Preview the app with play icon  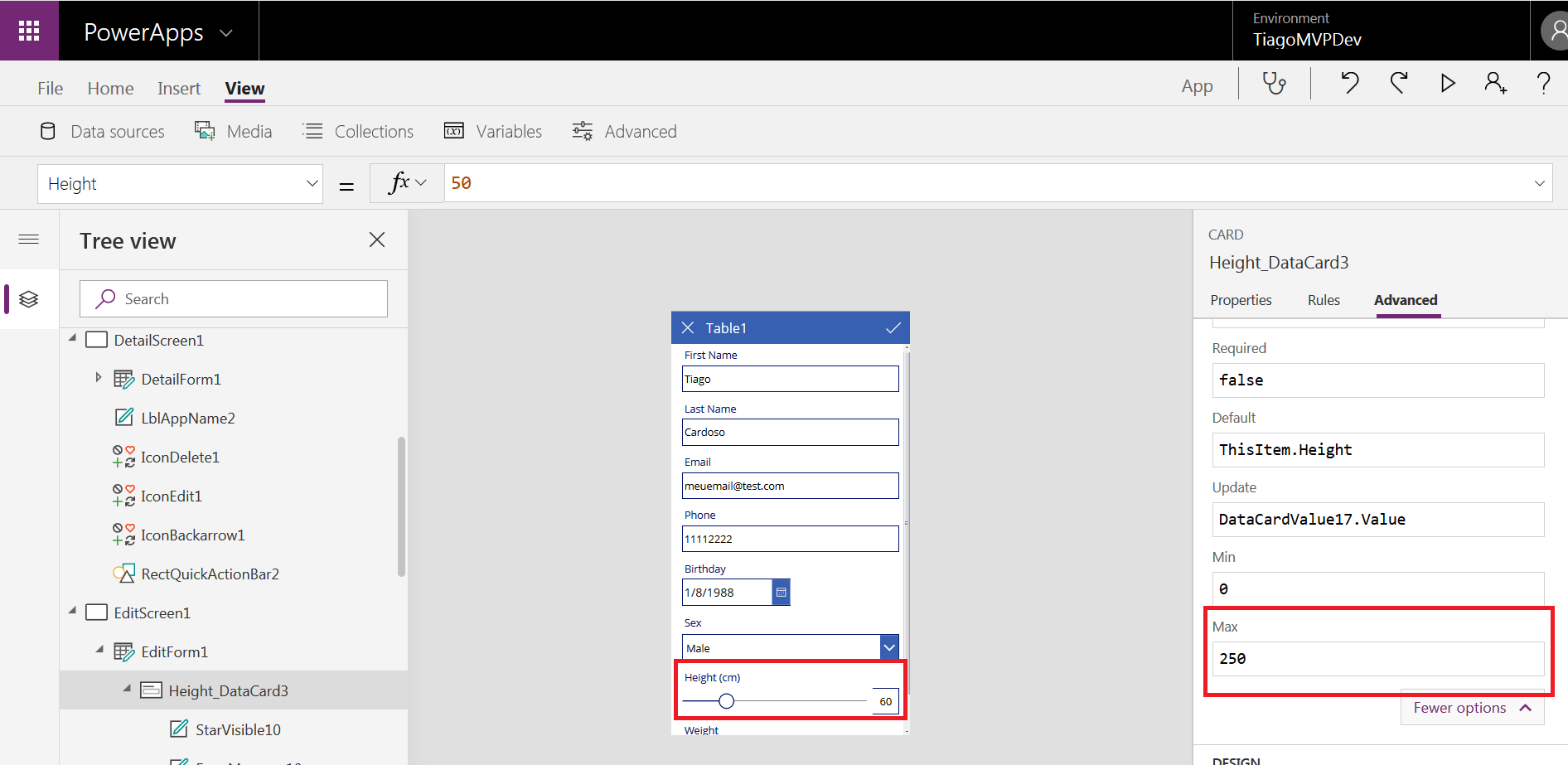tap(1448, 83)
